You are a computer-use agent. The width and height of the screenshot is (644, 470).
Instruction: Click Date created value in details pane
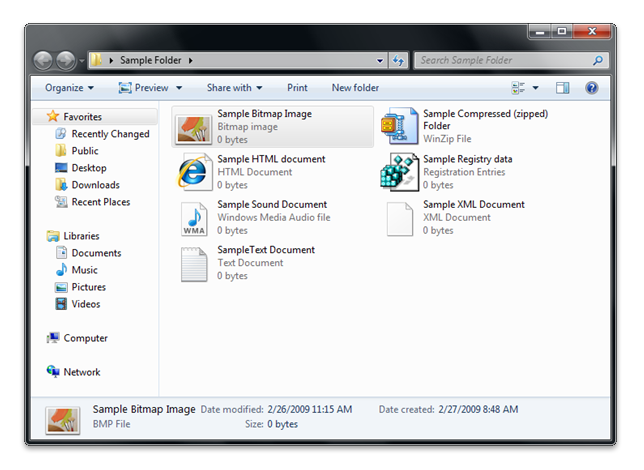point(478,410)
